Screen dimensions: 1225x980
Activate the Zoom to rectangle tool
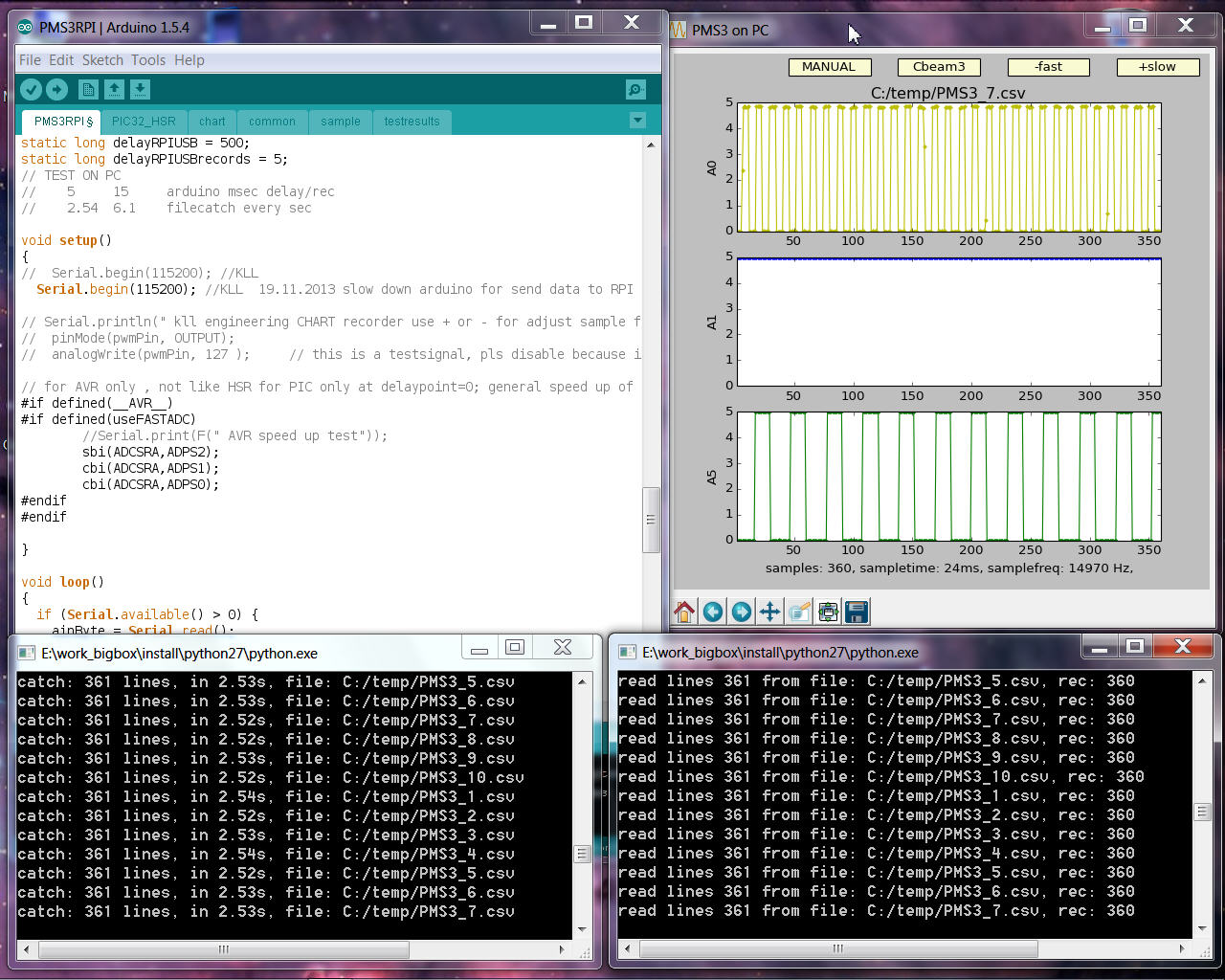(799, 612)
